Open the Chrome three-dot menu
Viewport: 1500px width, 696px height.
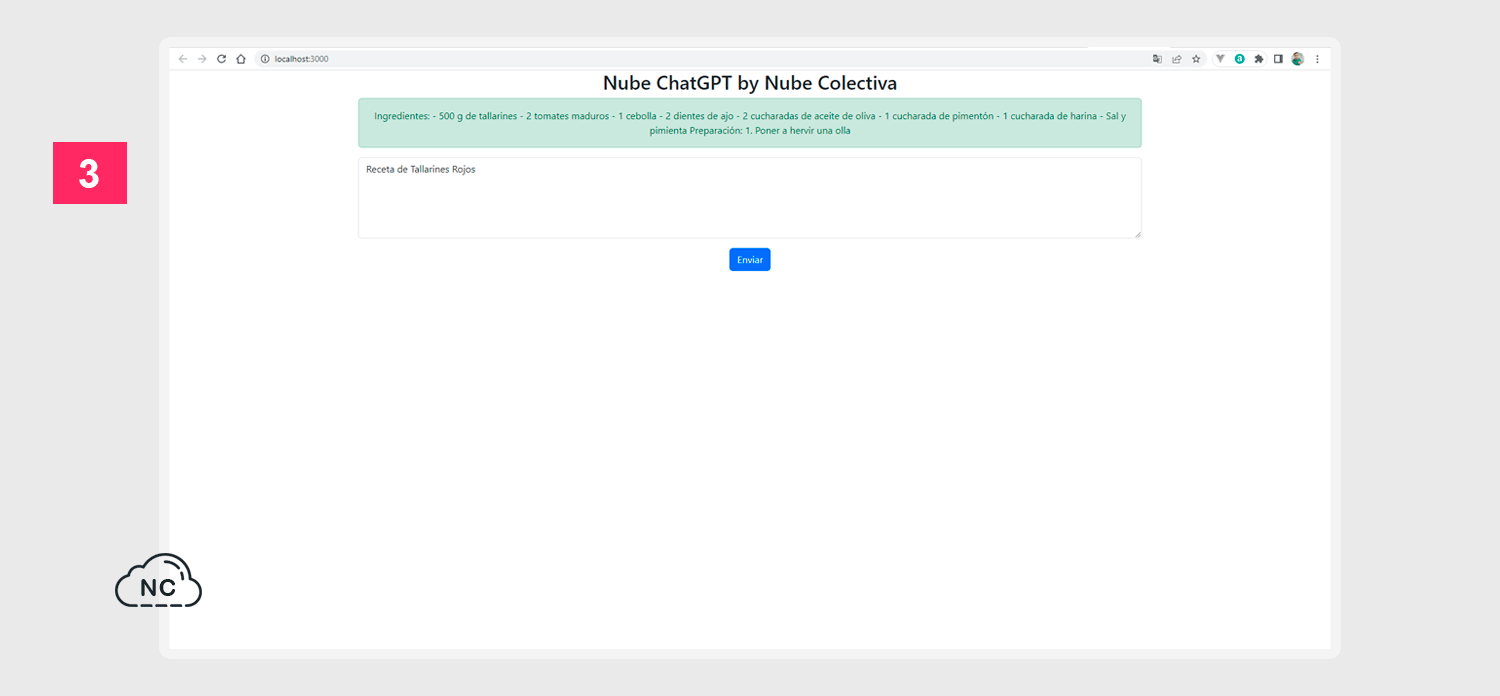click(1317, 59)
